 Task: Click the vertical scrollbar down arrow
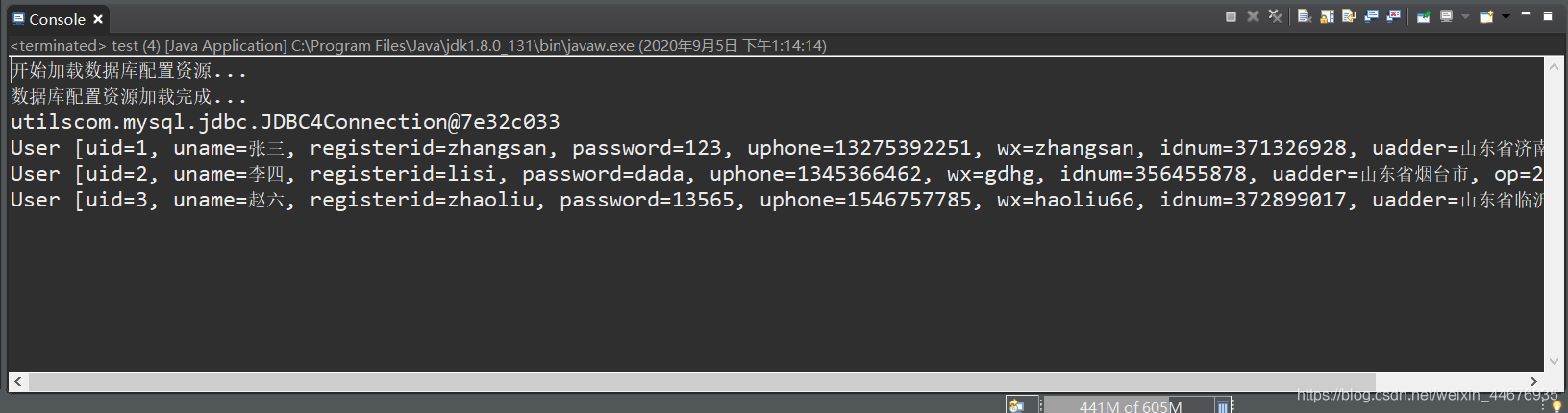[x=1555, y=361]
